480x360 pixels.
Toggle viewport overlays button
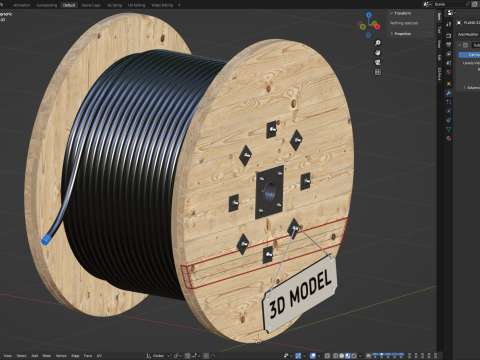(x=313, y=356)
